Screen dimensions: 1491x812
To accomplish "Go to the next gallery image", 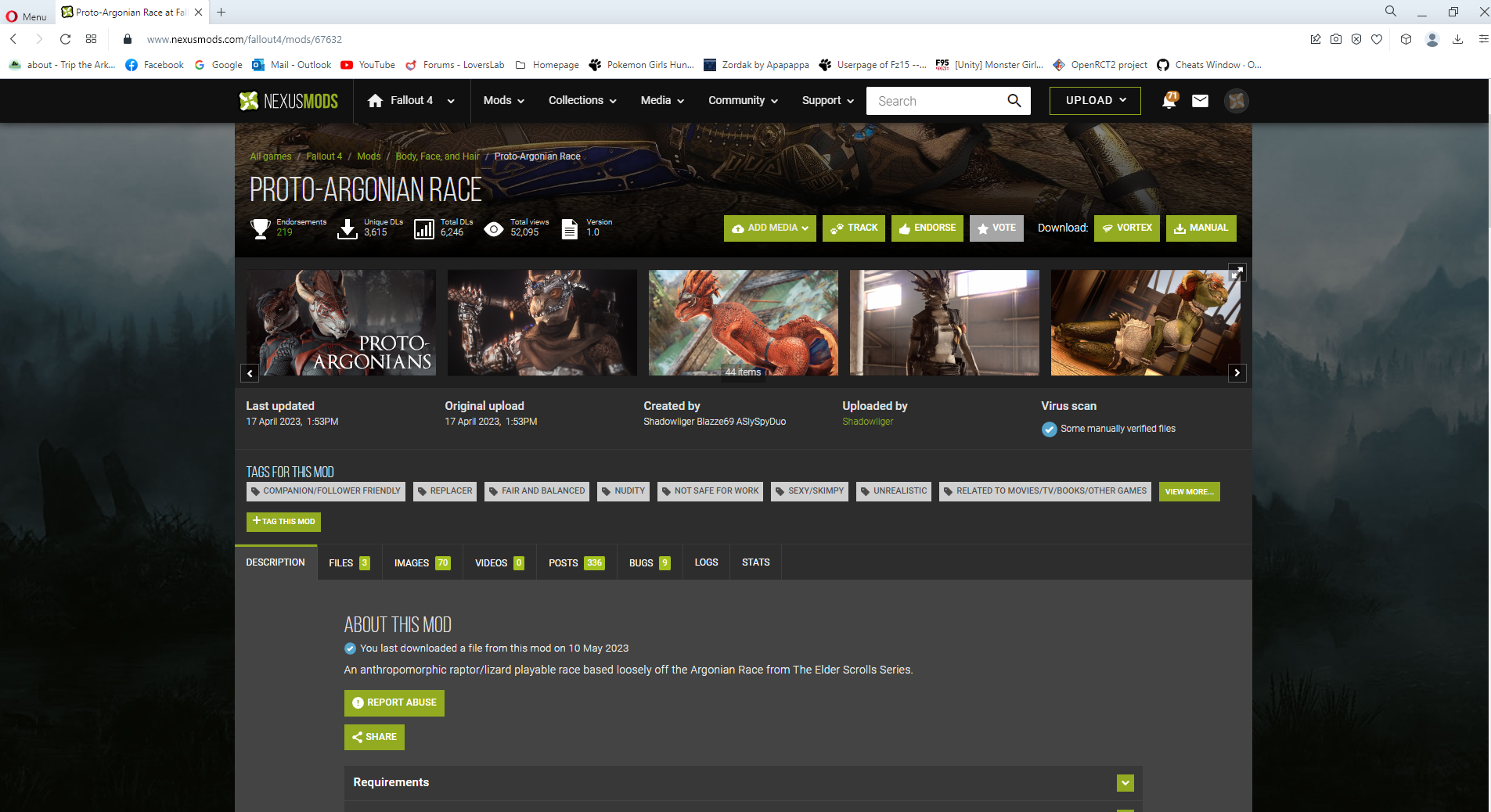I will 1237,373.
